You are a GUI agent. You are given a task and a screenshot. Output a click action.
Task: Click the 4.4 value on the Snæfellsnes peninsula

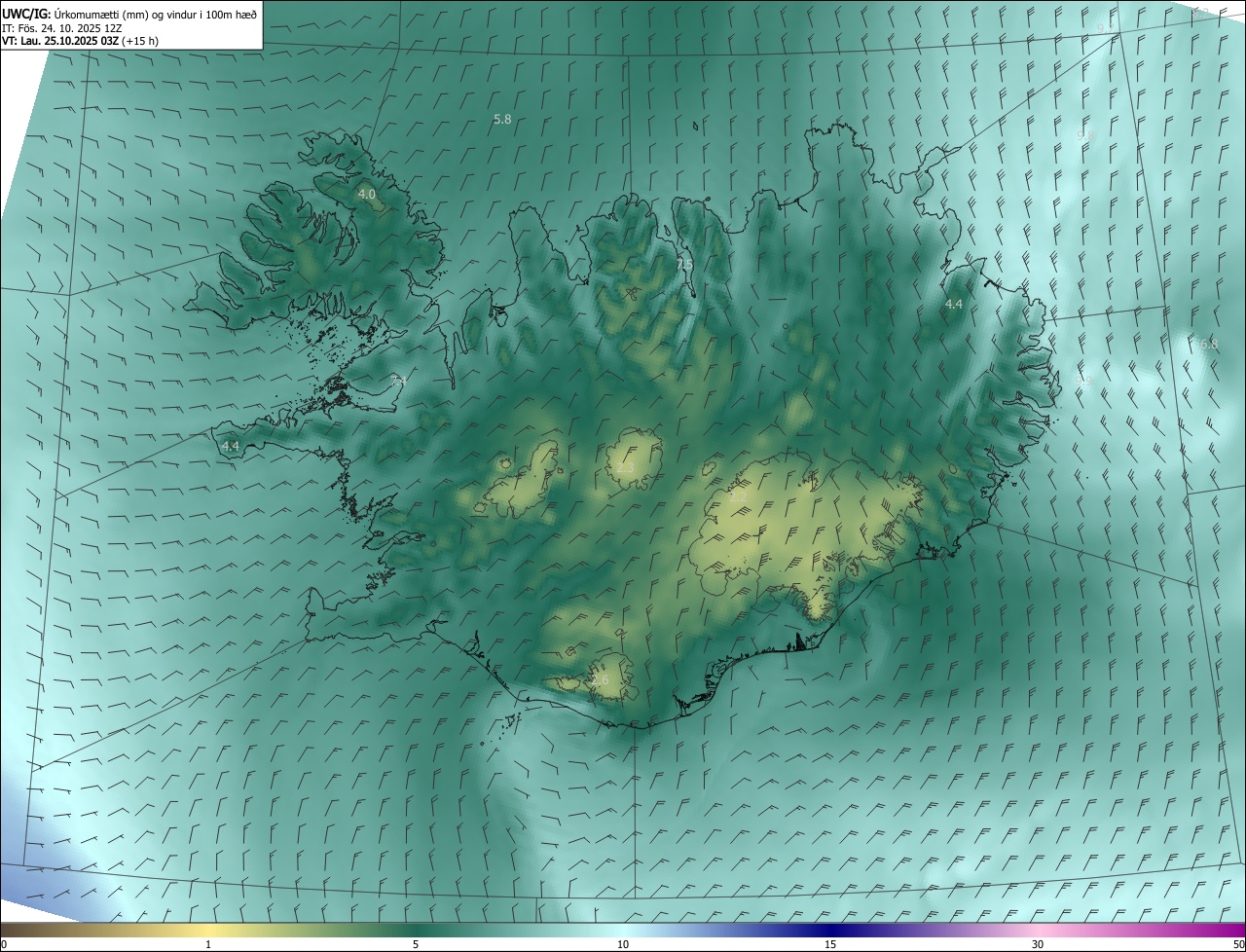point(231,446)
